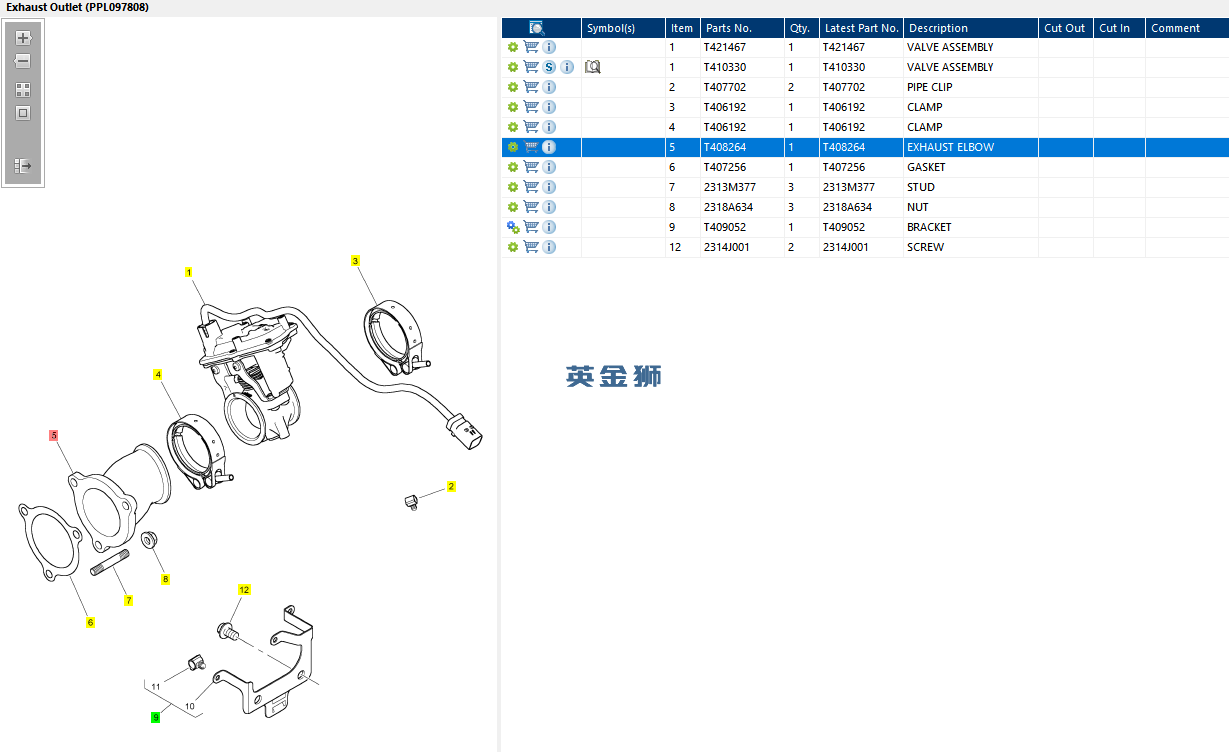The image size is (1229, 752).
Task: Click the Comment column header
Action: click(x=1187, y=28)
